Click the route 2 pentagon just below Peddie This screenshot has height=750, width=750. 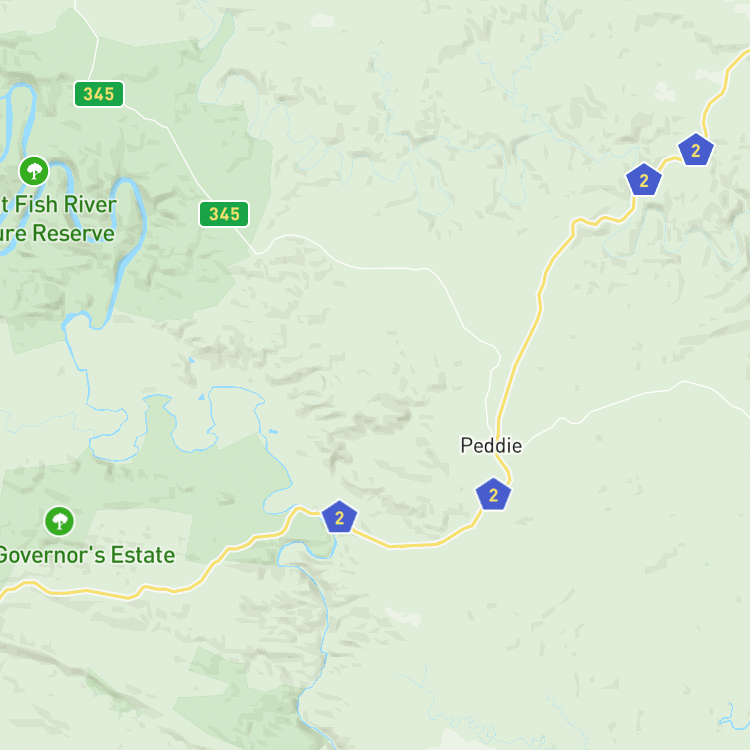tap(493, 495)
